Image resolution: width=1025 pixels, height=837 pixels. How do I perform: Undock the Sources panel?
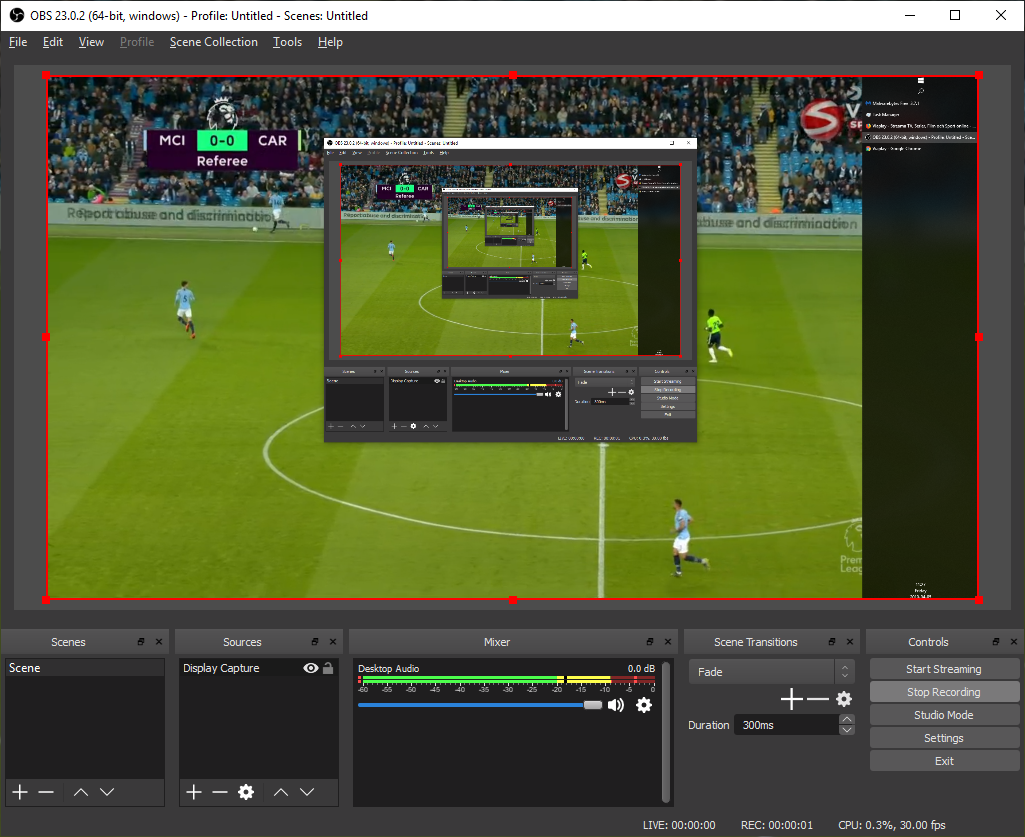tap(315, 641)
